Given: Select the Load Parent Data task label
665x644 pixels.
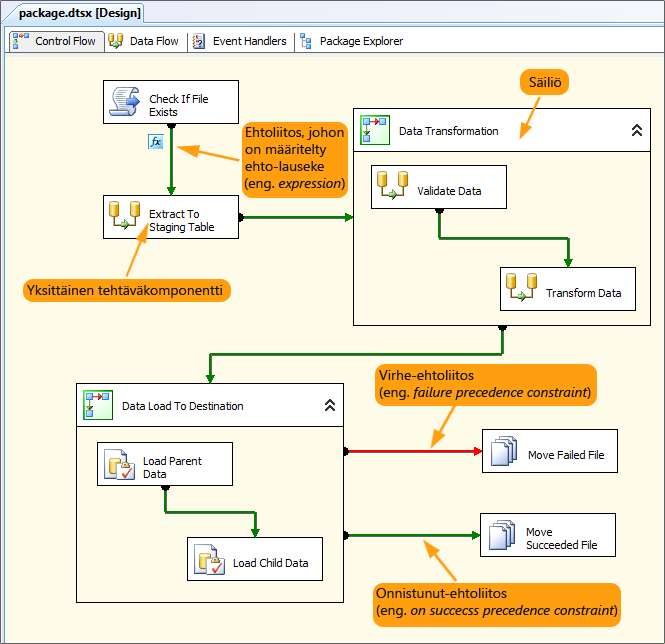Looking at the screenshot, I should [172, 467].
